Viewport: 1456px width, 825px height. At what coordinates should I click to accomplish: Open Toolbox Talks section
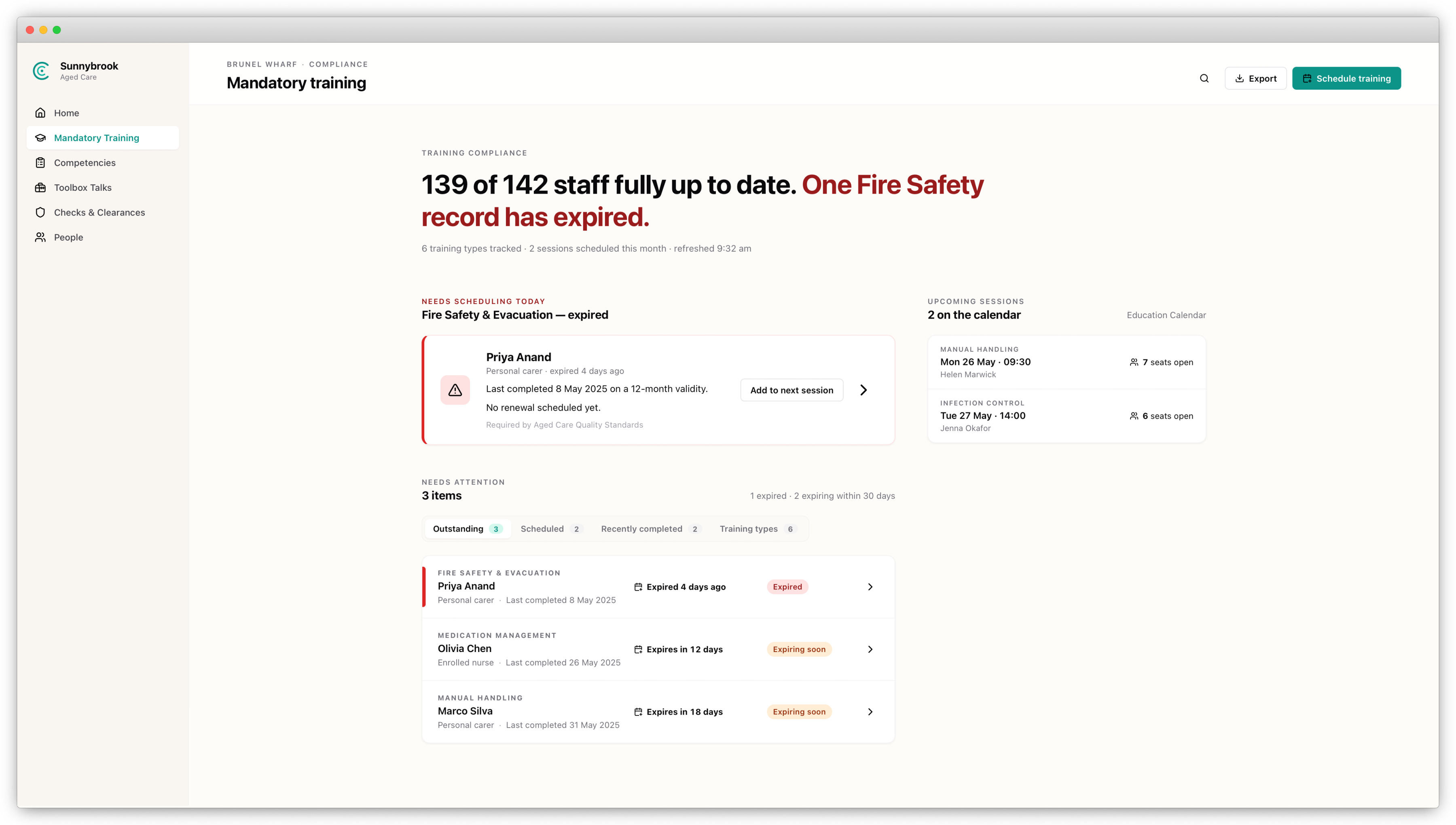tap(103, 188)
